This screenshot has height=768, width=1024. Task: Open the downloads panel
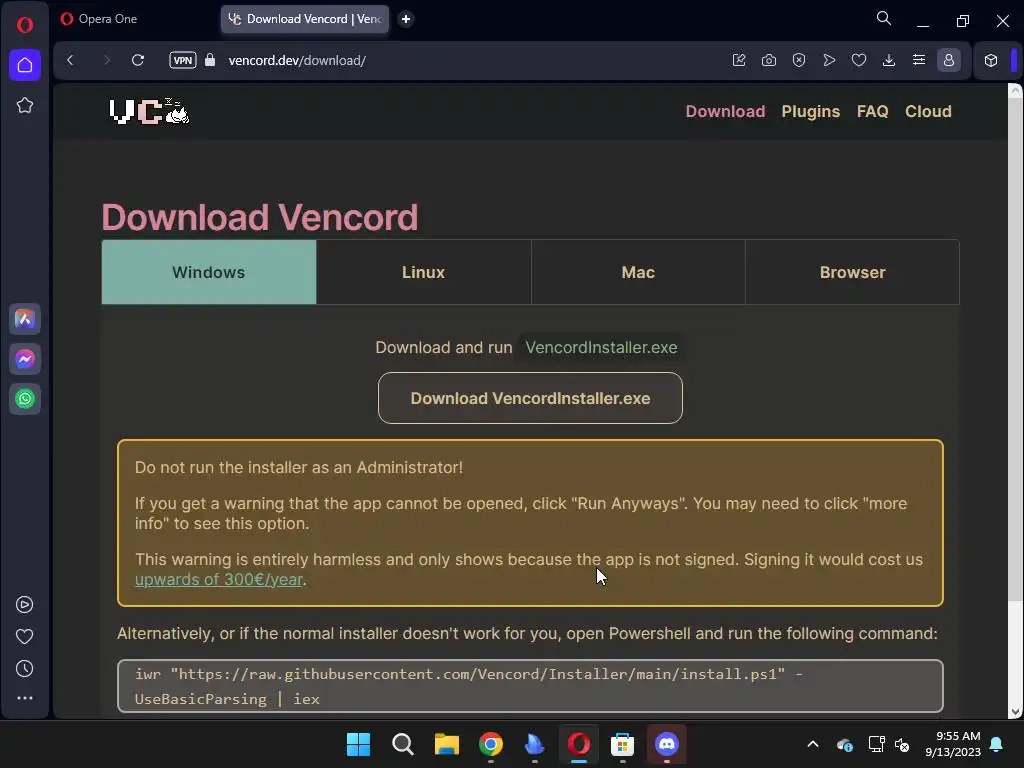tap(889, 60)
